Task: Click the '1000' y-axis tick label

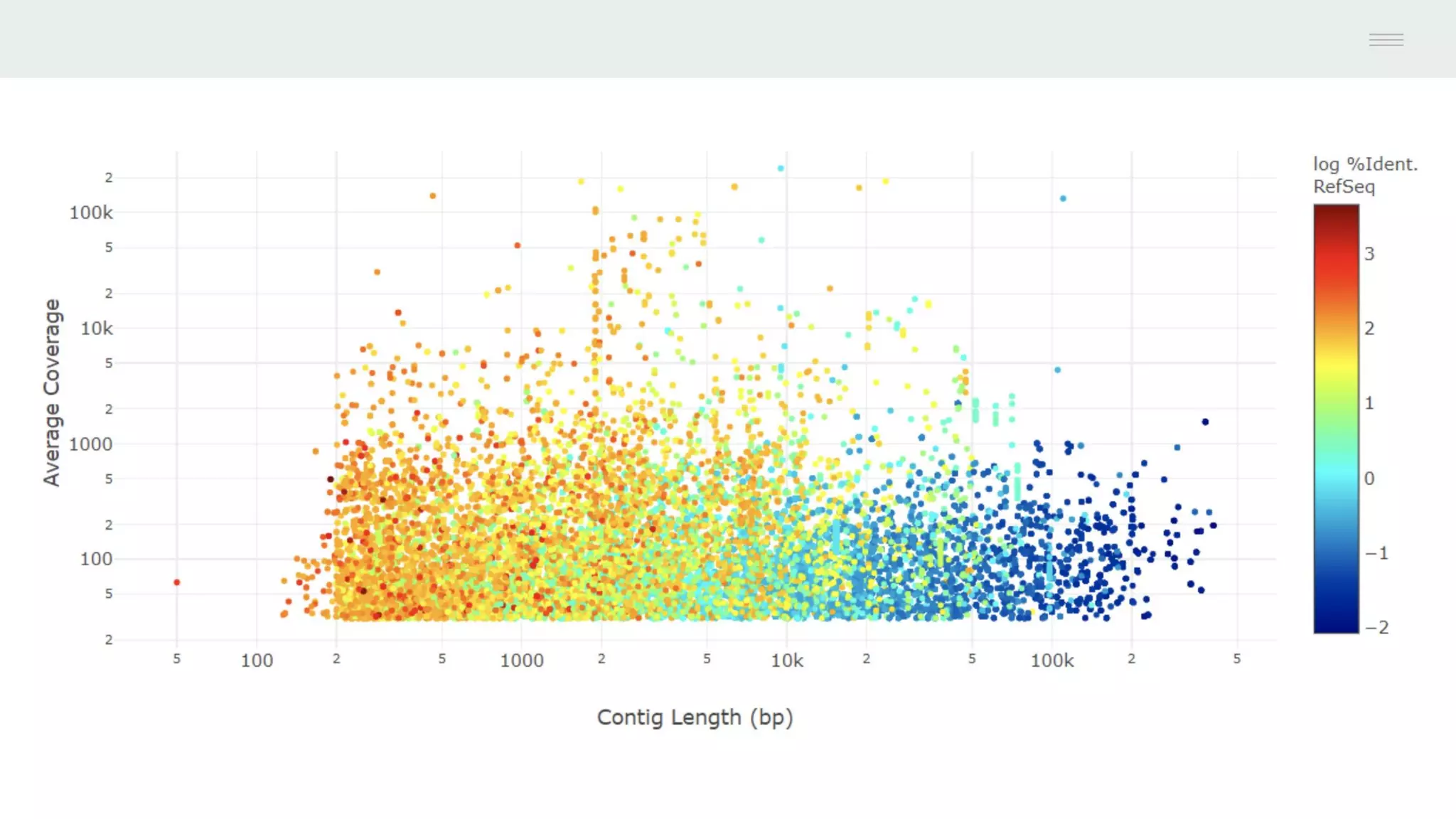Action: coord(91,444)
